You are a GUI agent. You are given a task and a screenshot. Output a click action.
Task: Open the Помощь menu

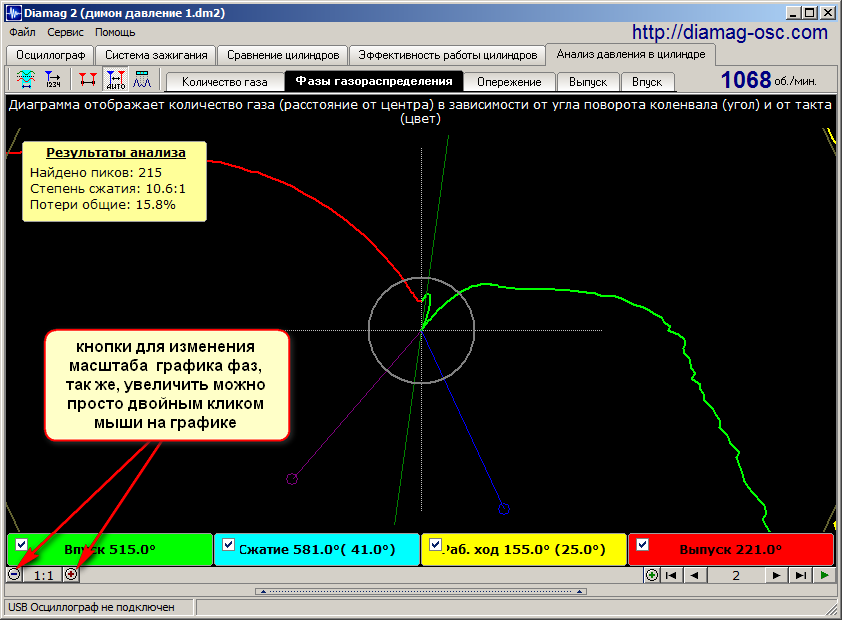coord(115,32)
